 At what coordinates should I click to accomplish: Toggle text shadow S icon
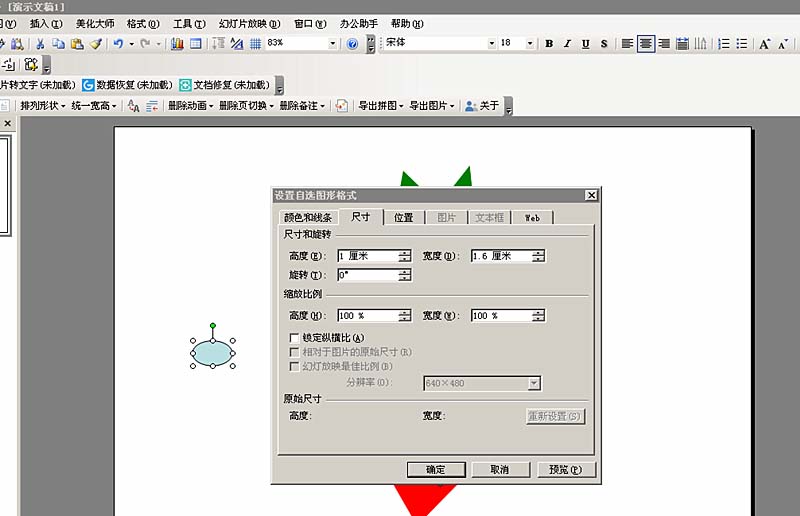pyautogui.click(x=604, y=44)
